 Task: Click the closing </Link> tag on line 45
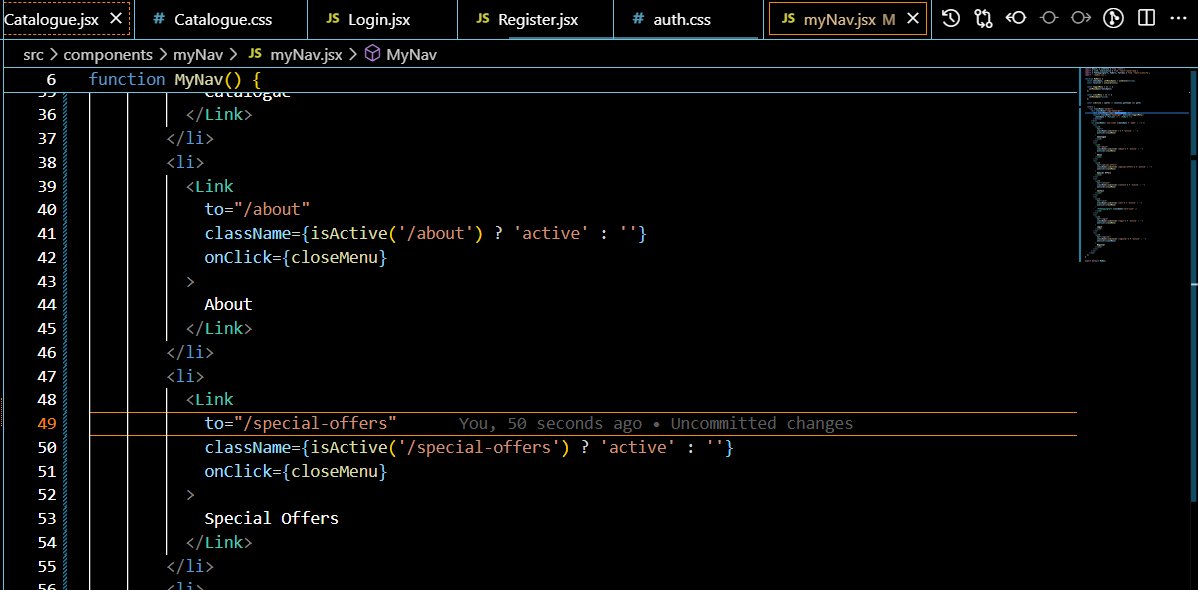tap(219, 328)
